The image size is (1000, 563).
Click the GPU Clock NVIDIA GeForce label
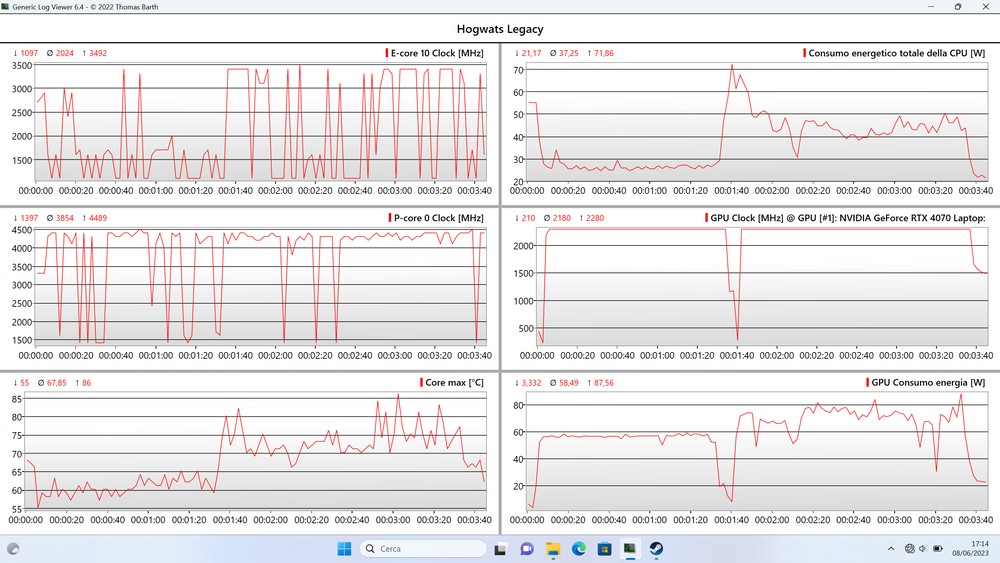tap(848, 217)
